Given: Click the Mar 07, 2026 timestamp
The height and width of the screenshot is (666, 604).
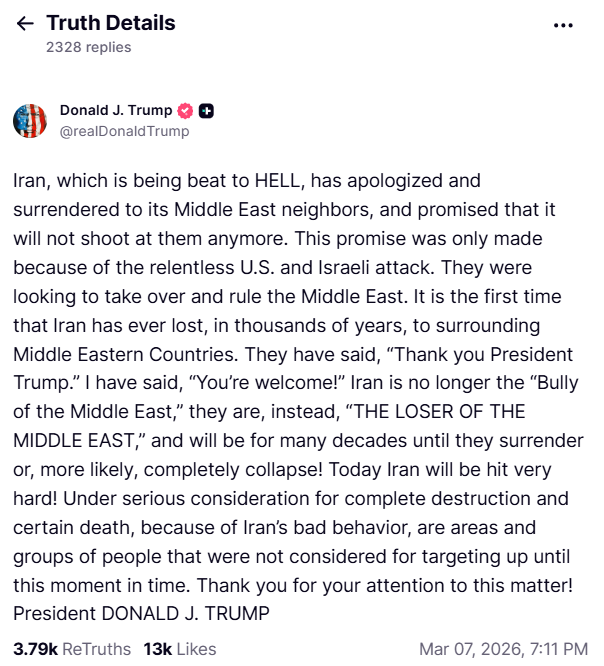Looking at the screenshot, I should click(x=504, y=648).
